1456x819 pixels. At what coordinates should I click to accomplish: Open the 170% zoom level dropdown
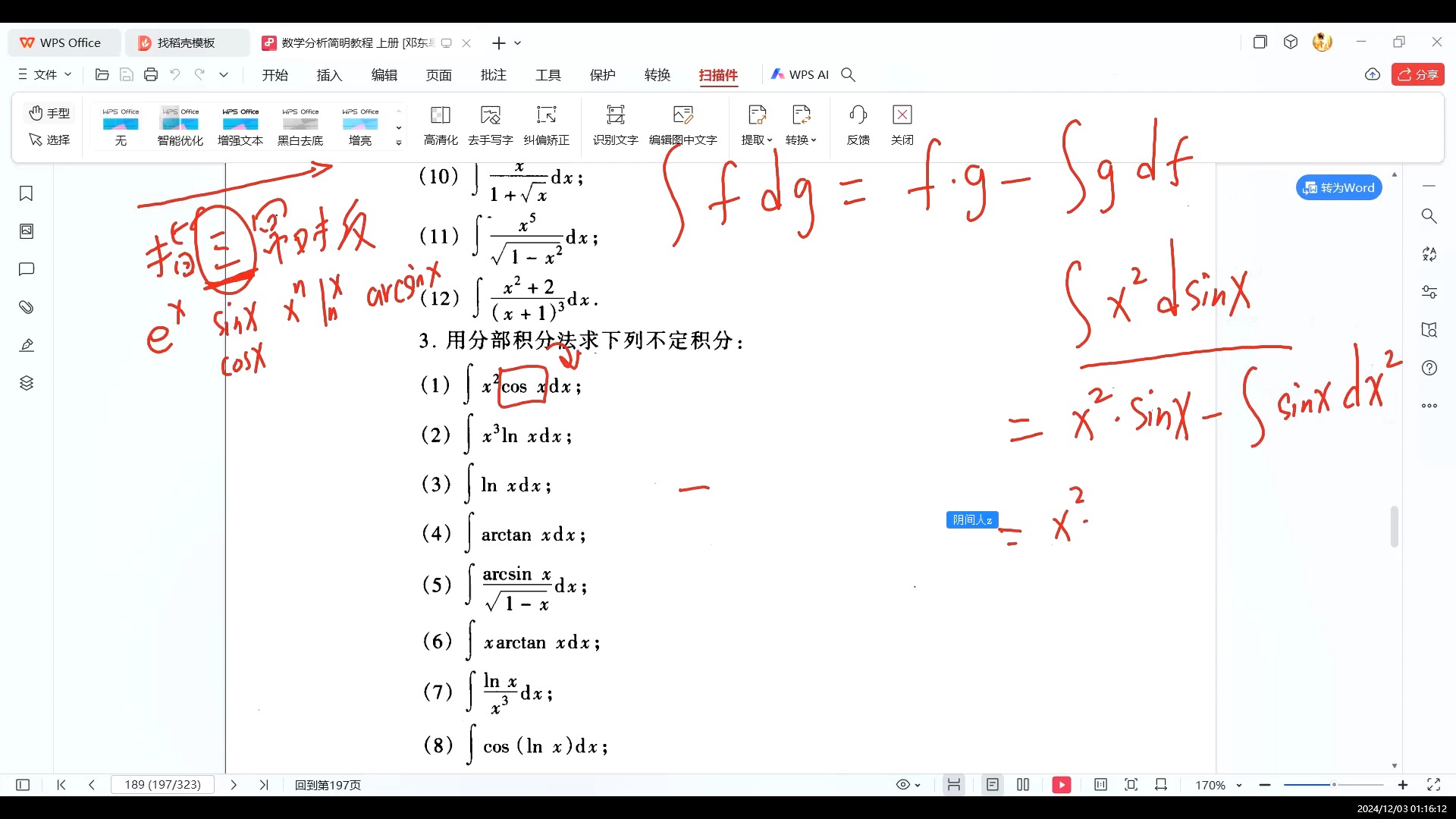(x=1218, y=785)
